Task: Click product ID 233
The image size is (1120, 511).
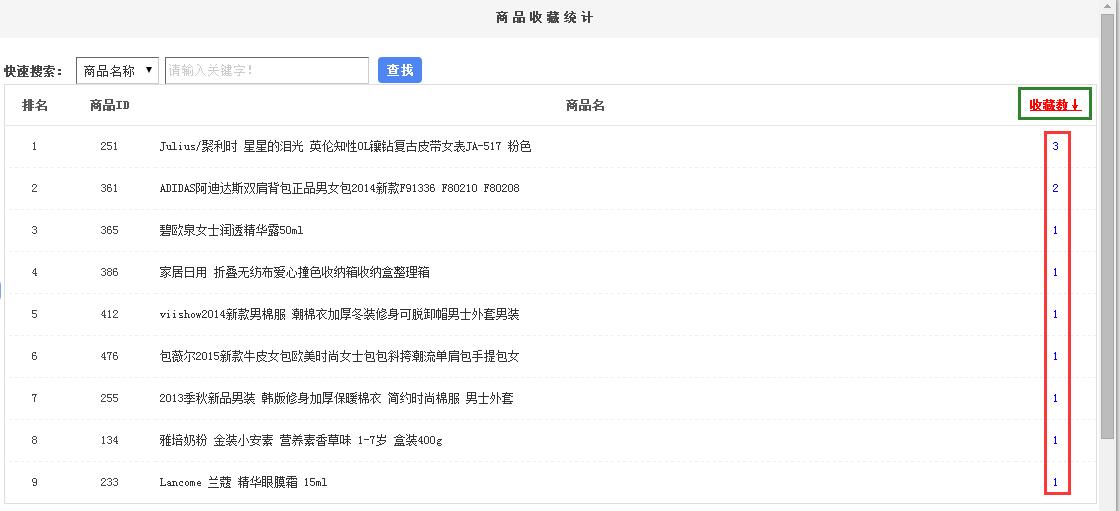Action: click(x=109, y=482)
